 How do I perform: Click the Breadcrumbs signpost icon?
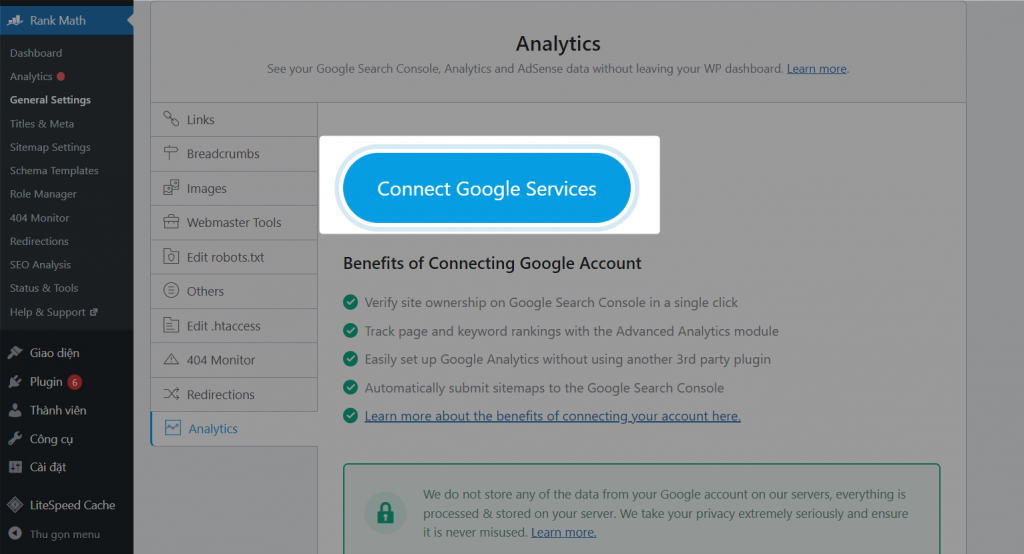click(171, 153)
